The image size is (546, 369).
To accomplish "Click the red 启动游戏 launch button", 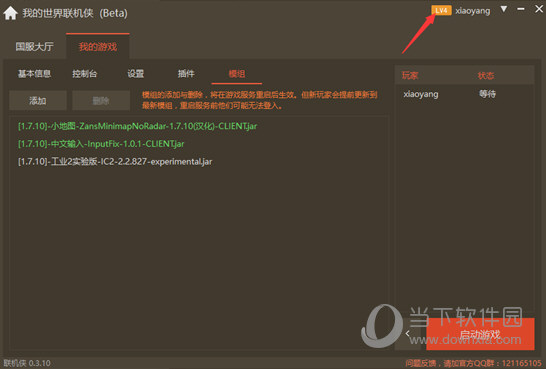I will click(480, 334).
